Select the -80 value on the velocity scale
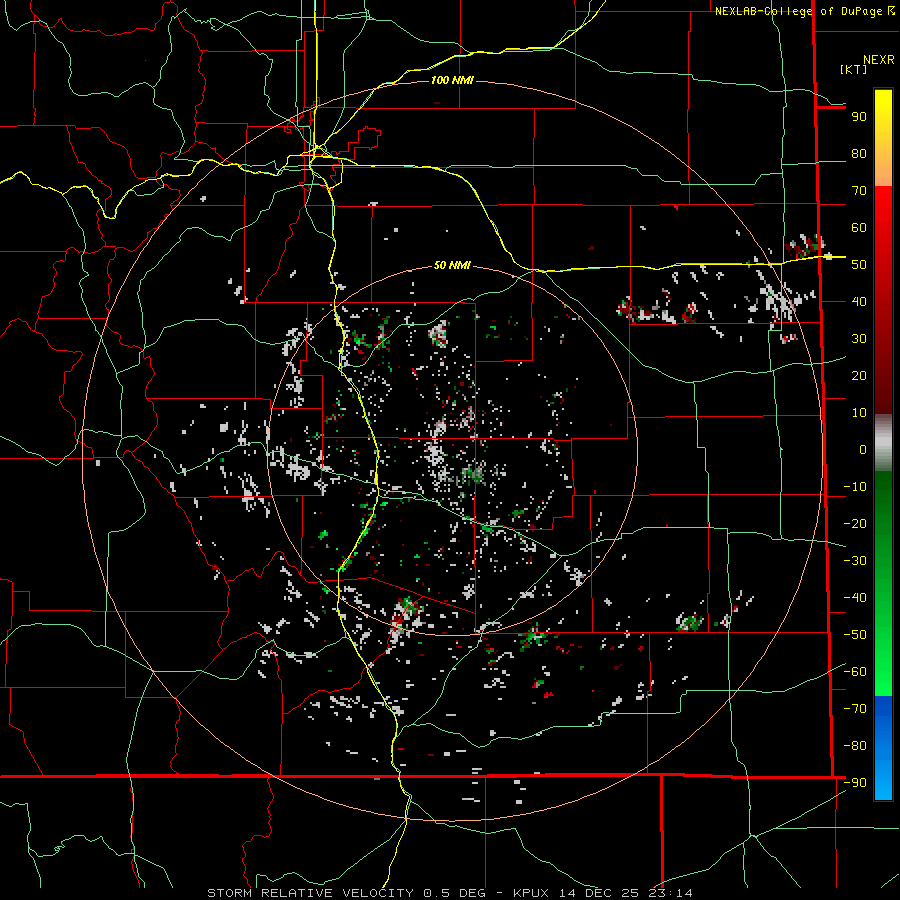Image resolution: width=900 pixels, height=900 pixels. point(855,746)
